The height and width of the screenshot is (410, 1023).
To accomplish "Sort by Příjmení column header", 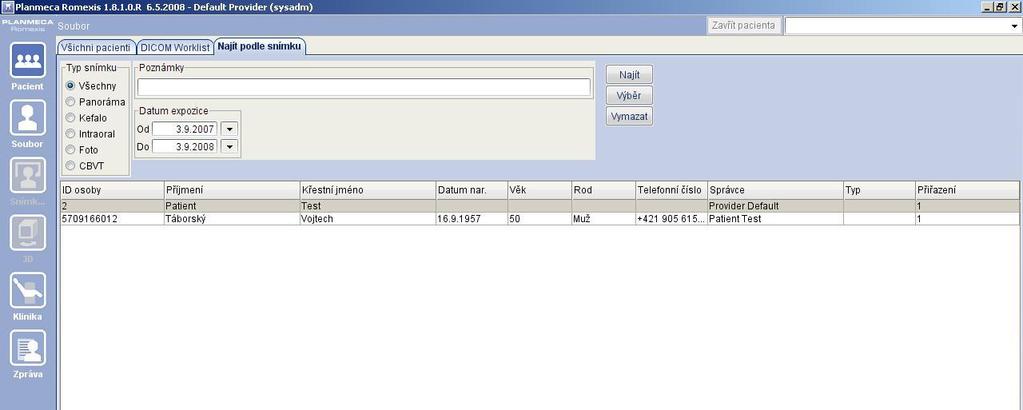I will pyautogui.click(x=232, y=190).
